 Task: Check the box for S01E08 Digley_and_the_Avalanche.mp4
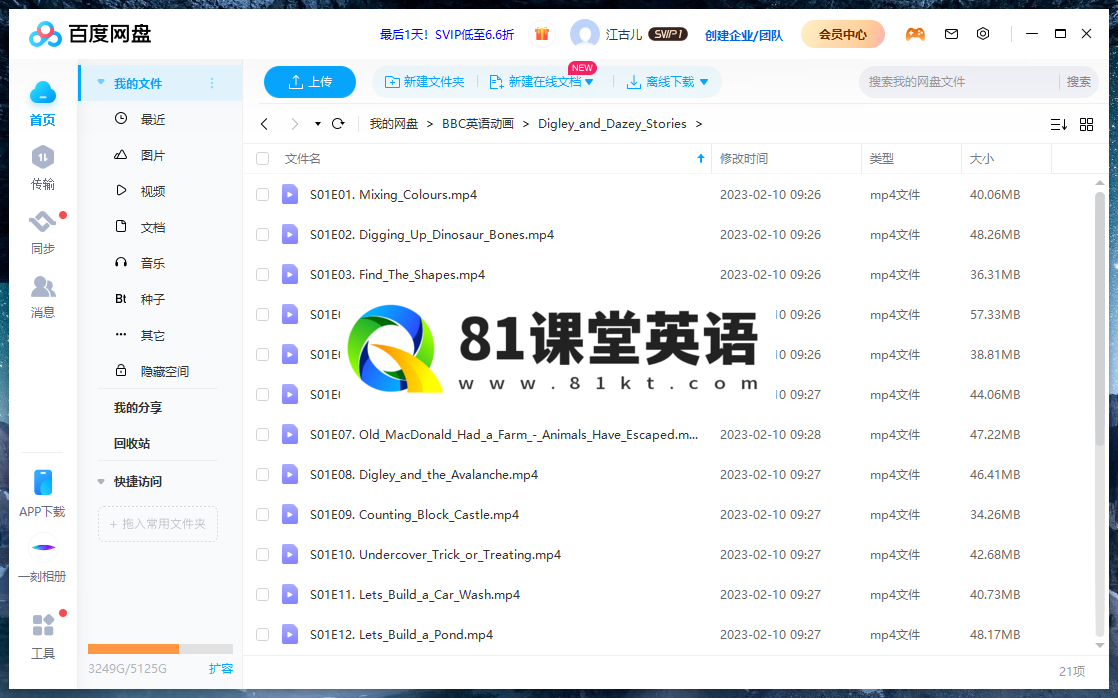click(262, 474)
